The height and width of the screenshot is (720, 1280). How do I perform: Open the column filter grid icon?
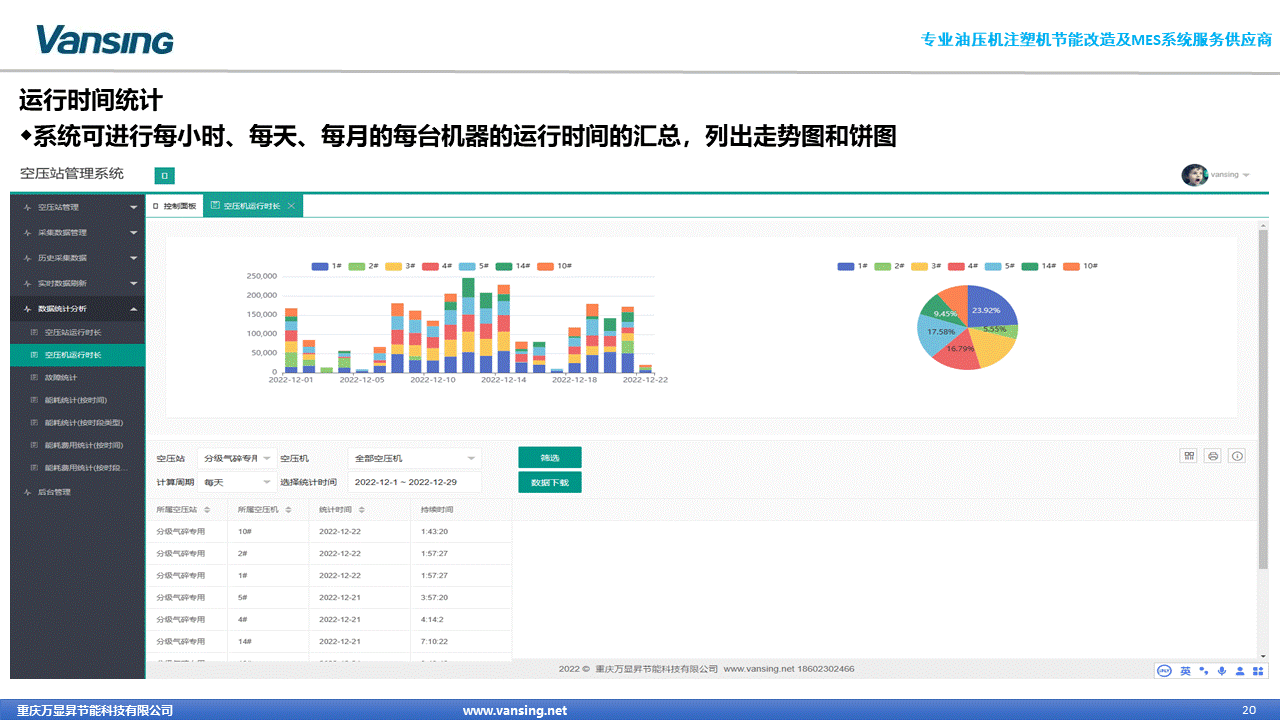point(1189,456)
